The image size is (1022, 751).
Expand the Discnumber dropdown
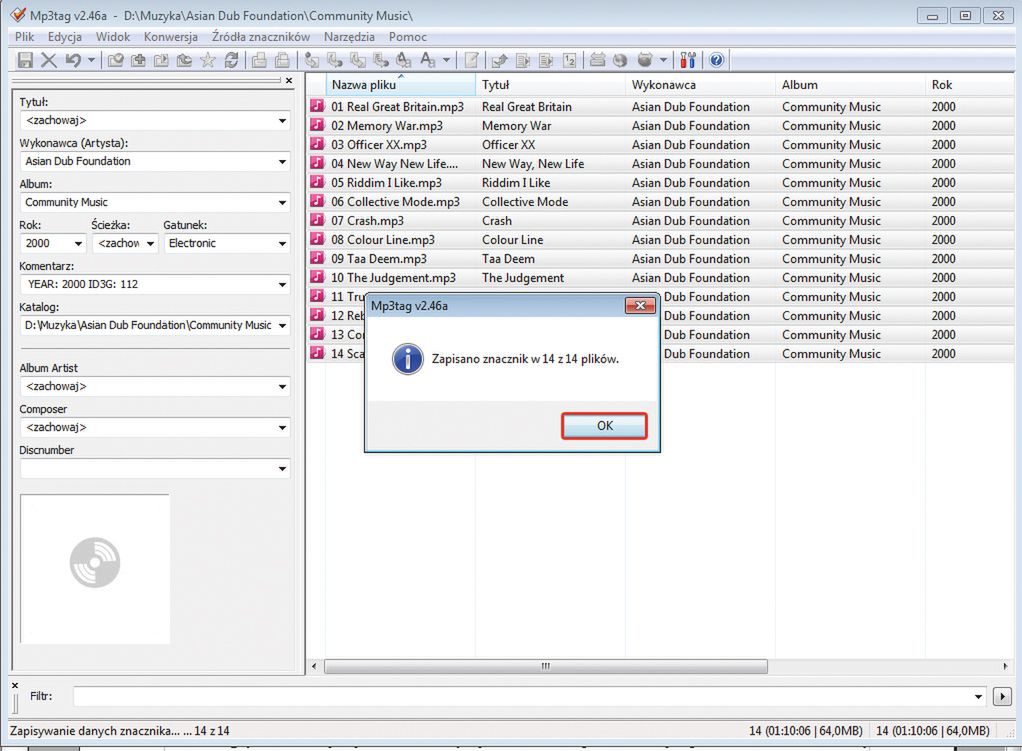click(282, 469)
